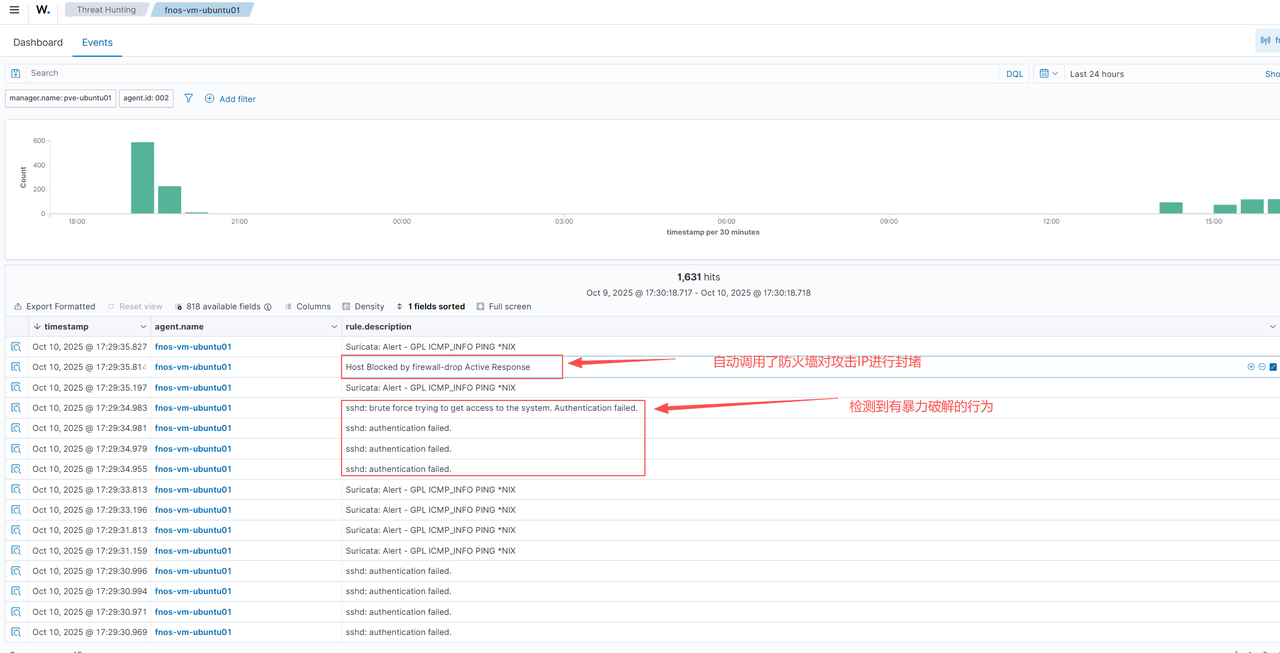The height and width of the screenshot is (653, 1280).
Task: Open the date quick menu calendar dropdown
Action: pyautogui.click(x=1047, y=74)
